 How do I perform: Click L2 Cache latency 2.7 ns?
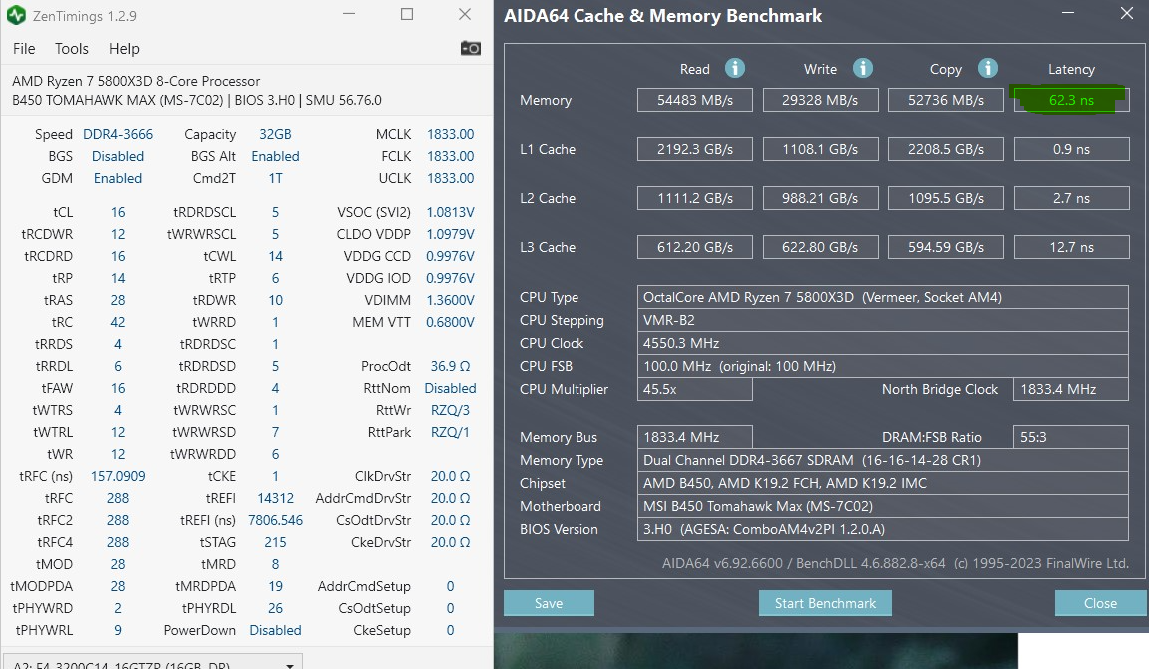(1071, 198)
